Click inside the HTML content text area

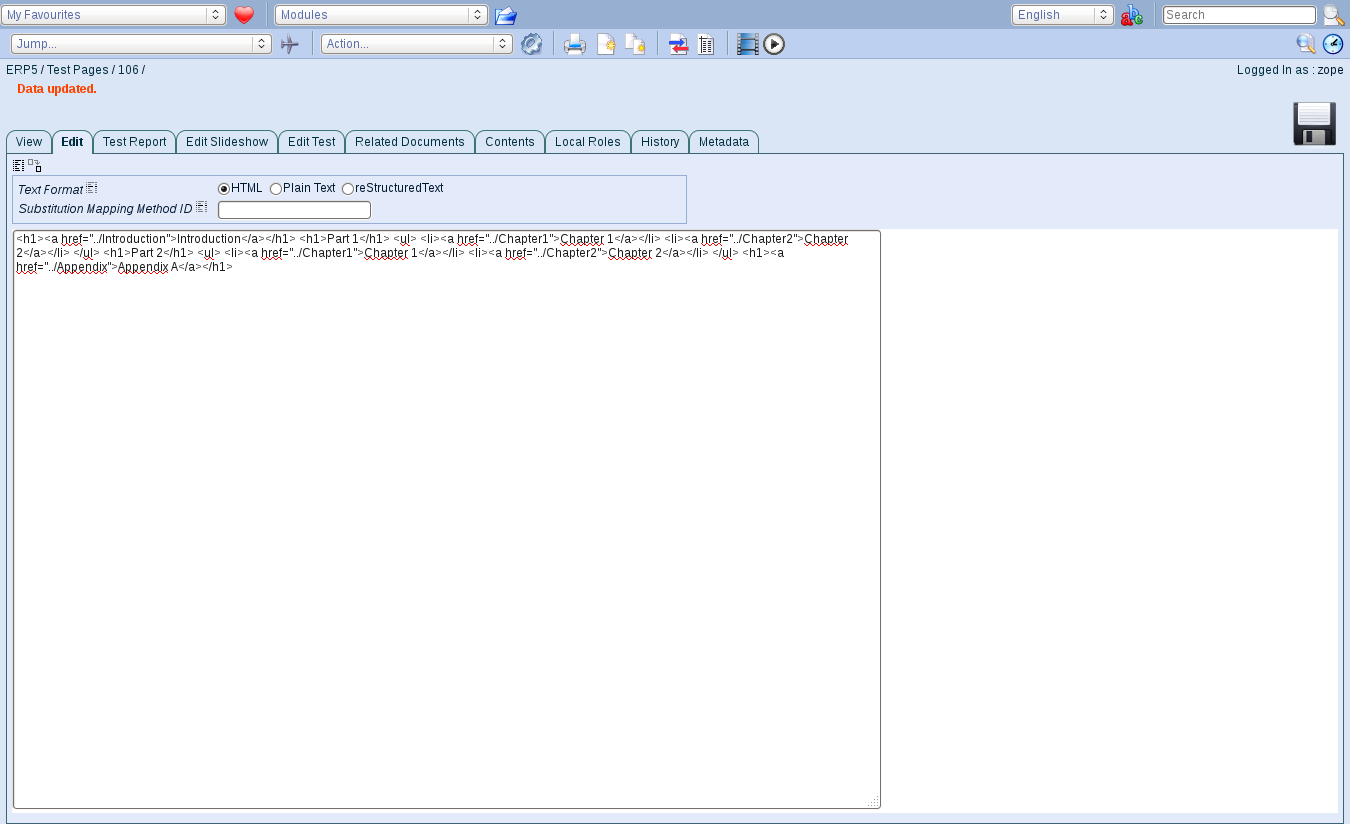point(447,519)
